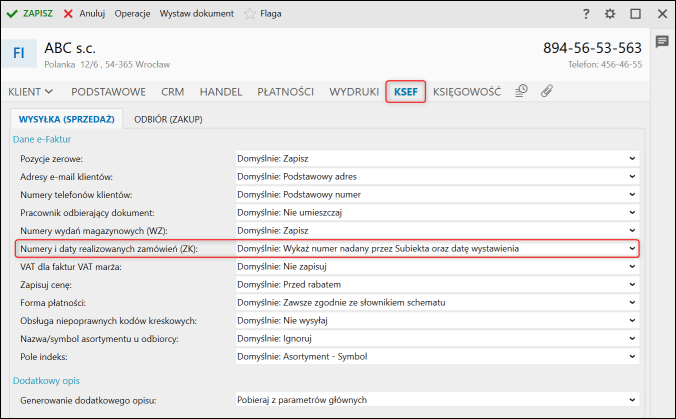Go to the PŁATNOŚCI tab
Image resolution: width=676 pixels, height=419 pixels.
(286, 91)
